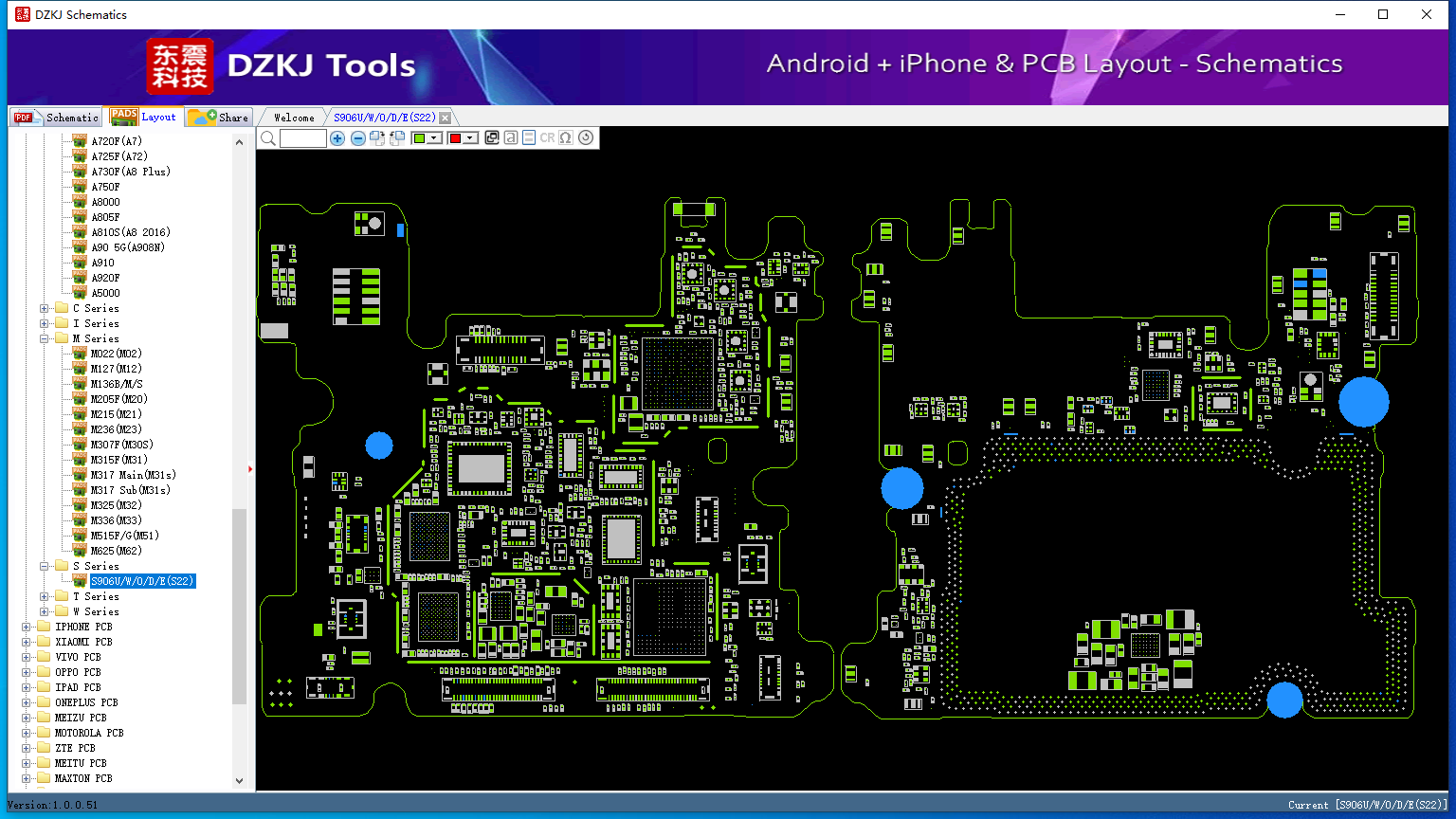Viewport: 1456px width, 819px height.
Task: Select the MEIZU PCB folder label
Action: 81,718
